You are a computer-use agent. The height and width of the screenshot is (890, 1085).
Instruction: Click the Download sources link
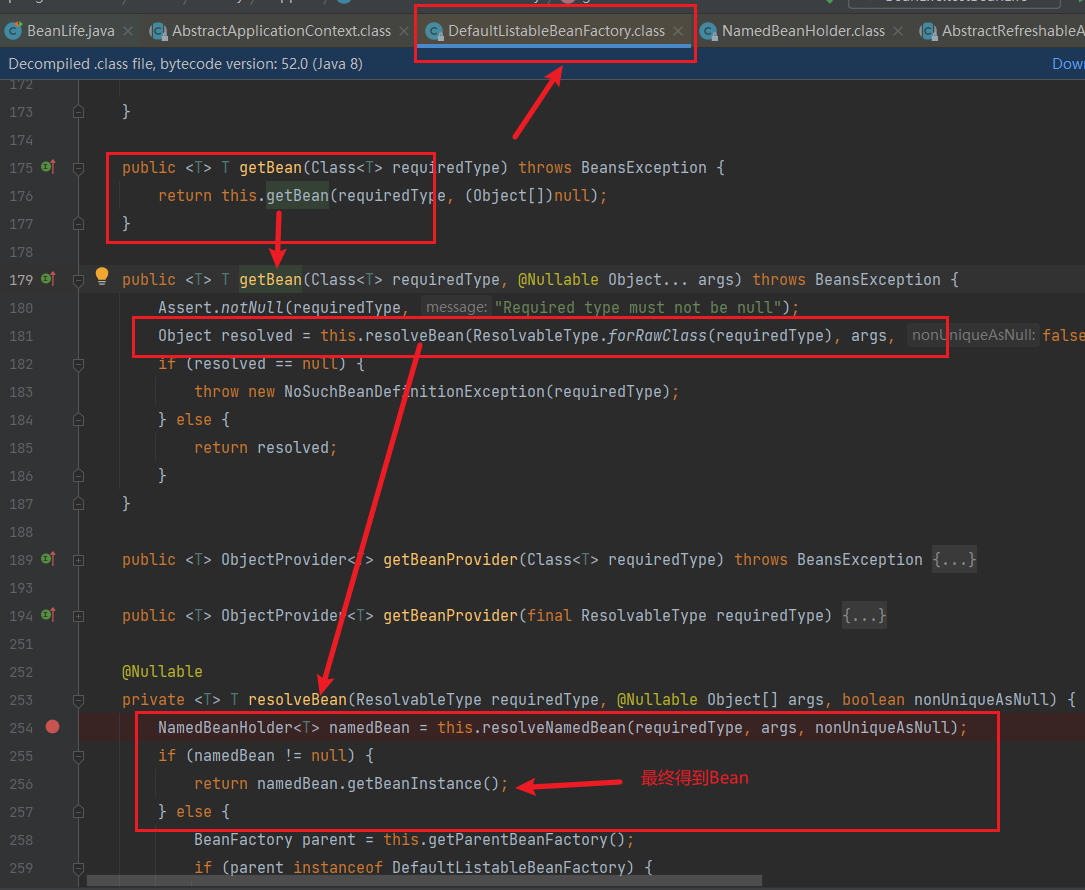(x=1067, y=64)
